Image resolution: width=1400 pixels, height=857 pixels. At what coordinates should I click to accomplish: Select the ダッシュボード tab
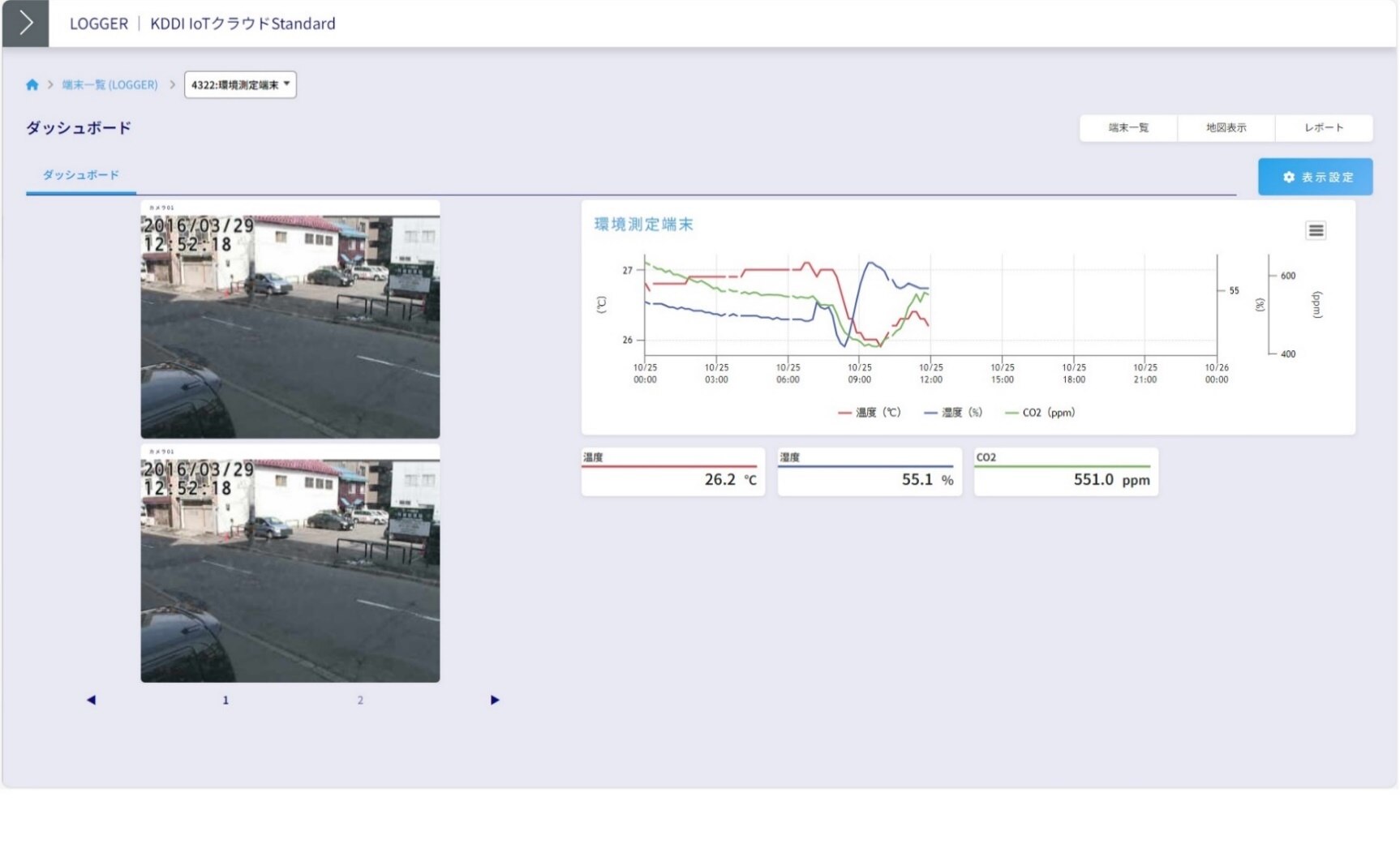(80, 175)
